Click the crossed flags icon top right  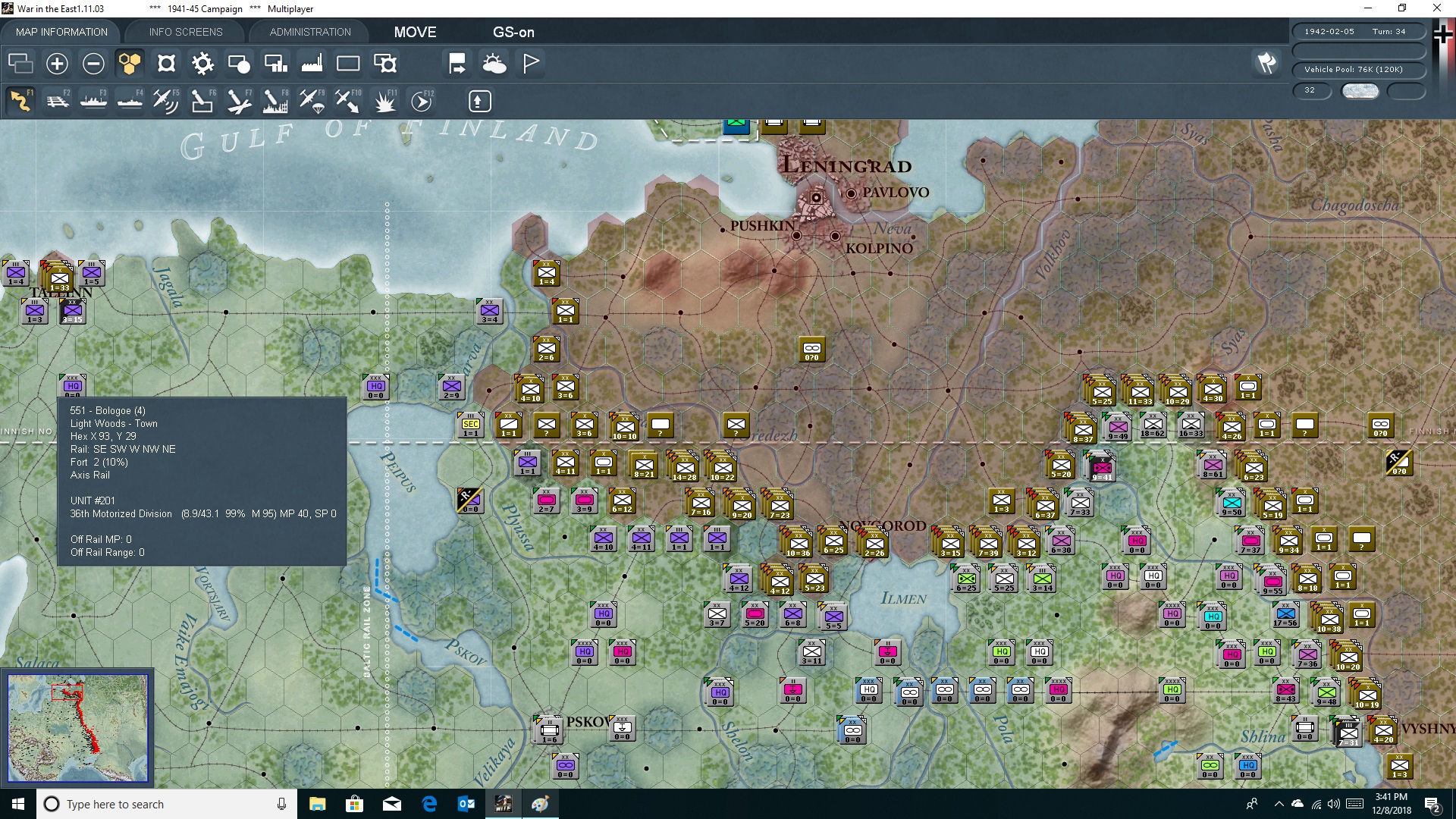(x=1267, y=63)
